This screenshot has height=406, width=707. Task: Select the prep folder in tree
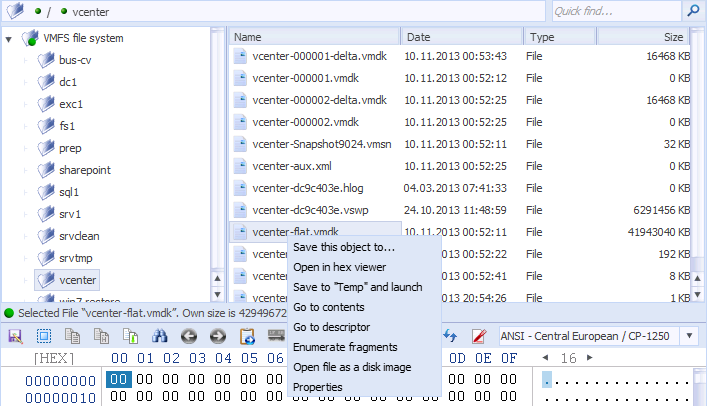click(70, 148)
